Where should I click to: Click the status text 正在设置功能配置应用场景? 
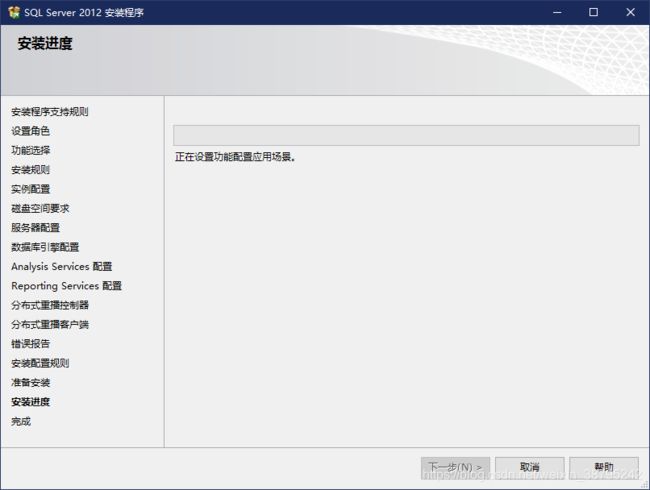point(235,157)
